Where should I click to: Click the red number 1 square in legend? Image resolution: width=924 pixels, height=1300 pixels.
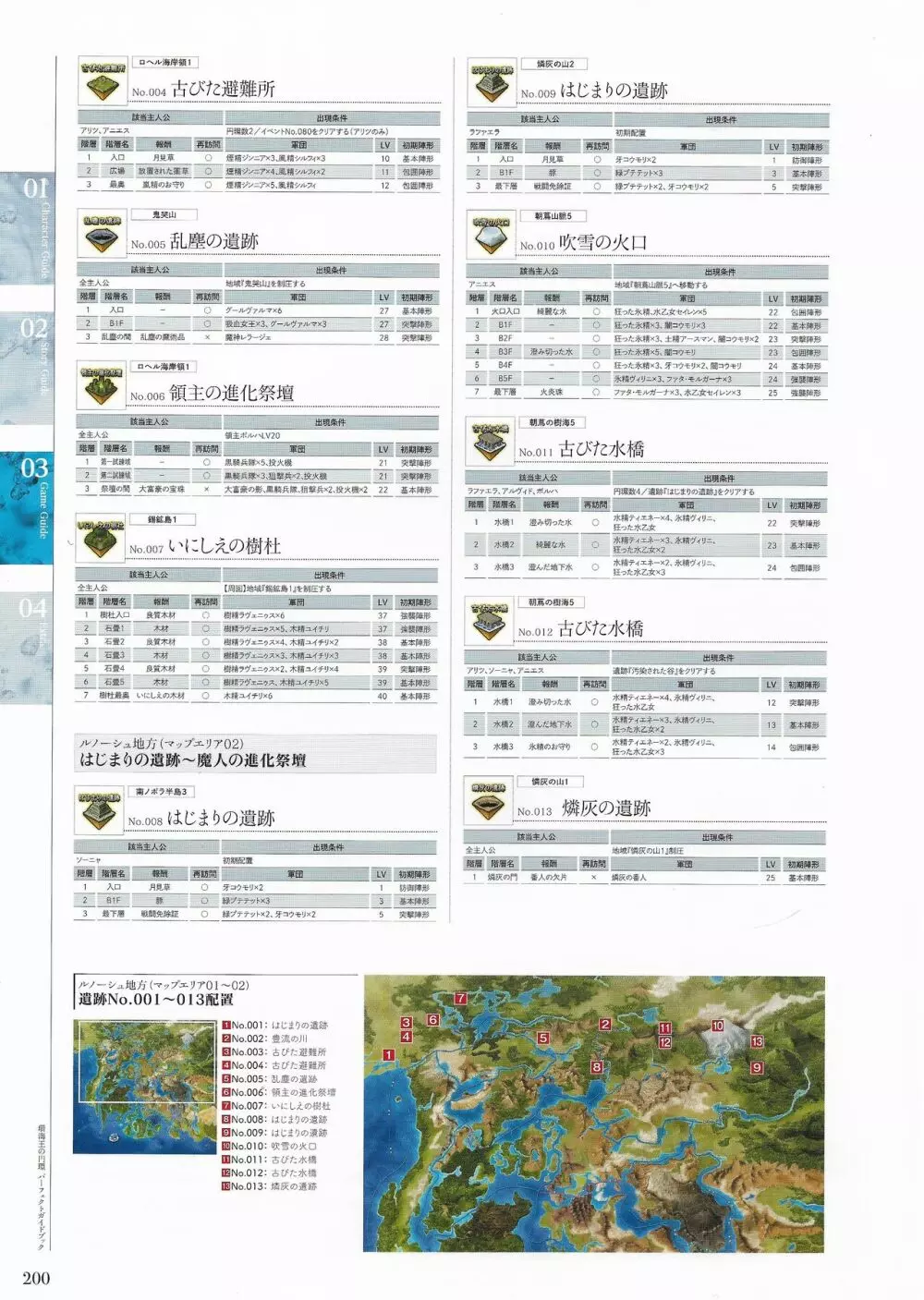tap(225, 1026)
